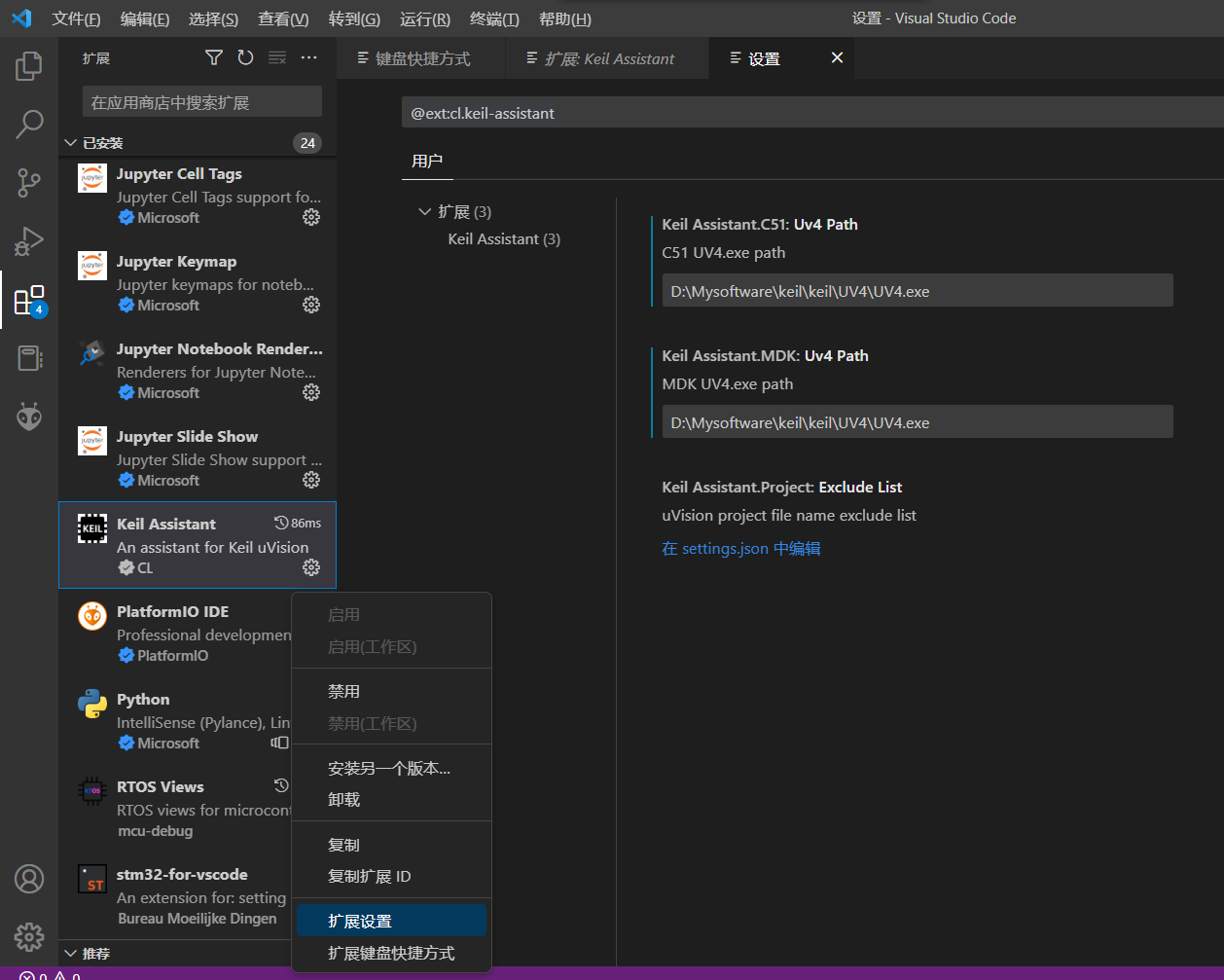Open the 终端(T) menu in menu bar
Viewport: 1224px width, 980px height.
tap(494, 19)
